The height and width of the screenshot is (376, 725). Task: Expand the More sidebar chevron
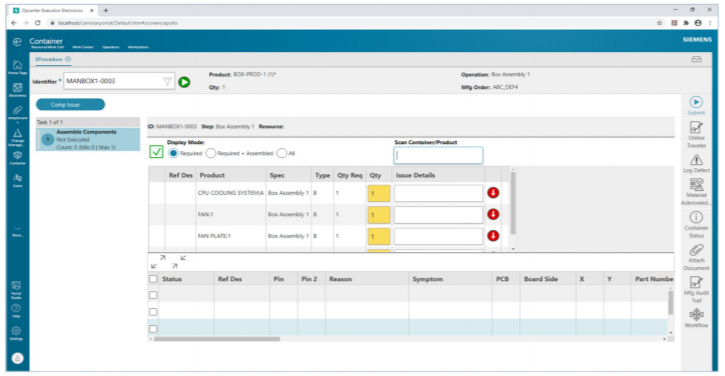(x=18, y=229)
